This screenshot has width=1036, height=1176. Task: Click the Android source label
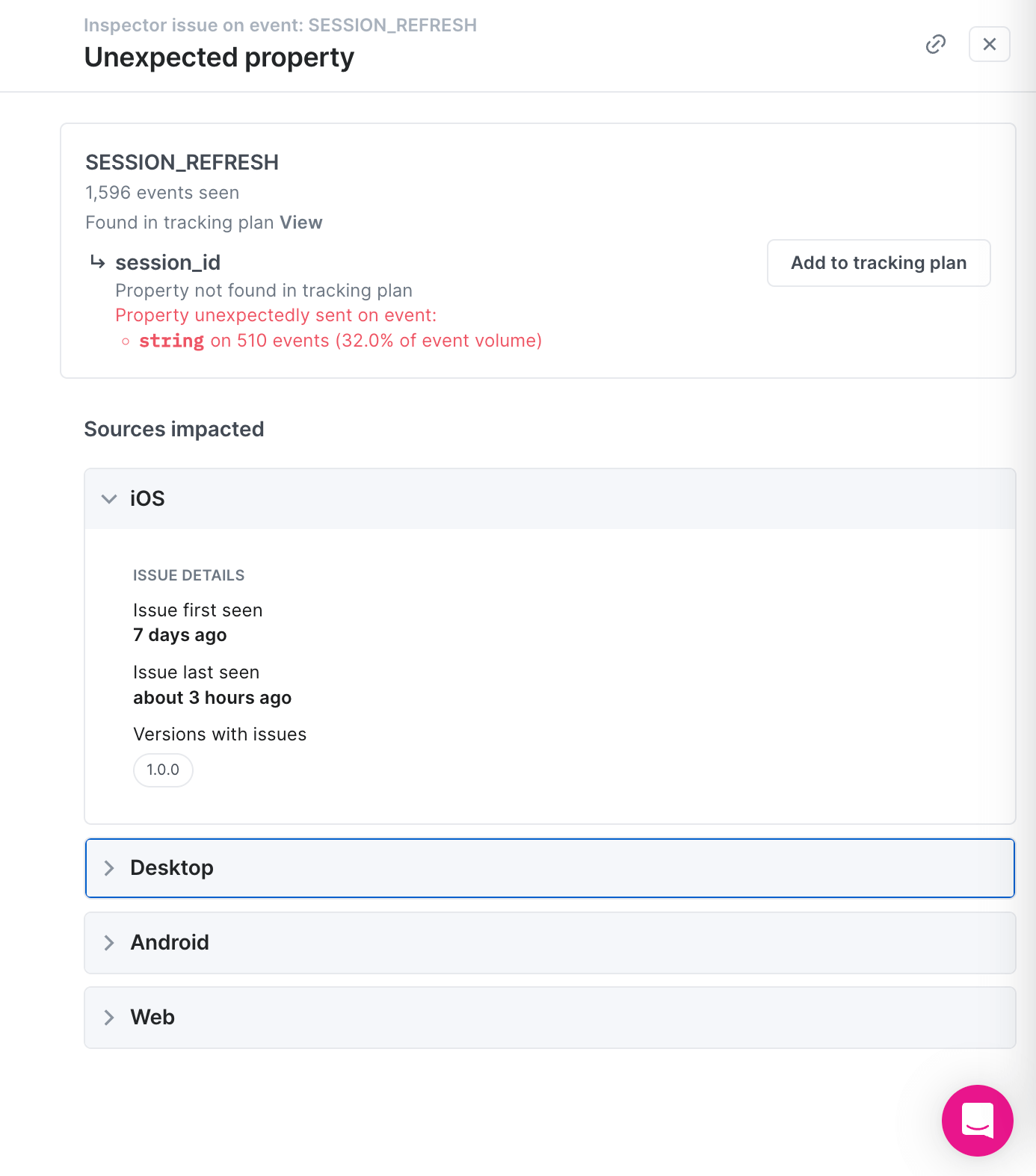[x=170, y=943]
